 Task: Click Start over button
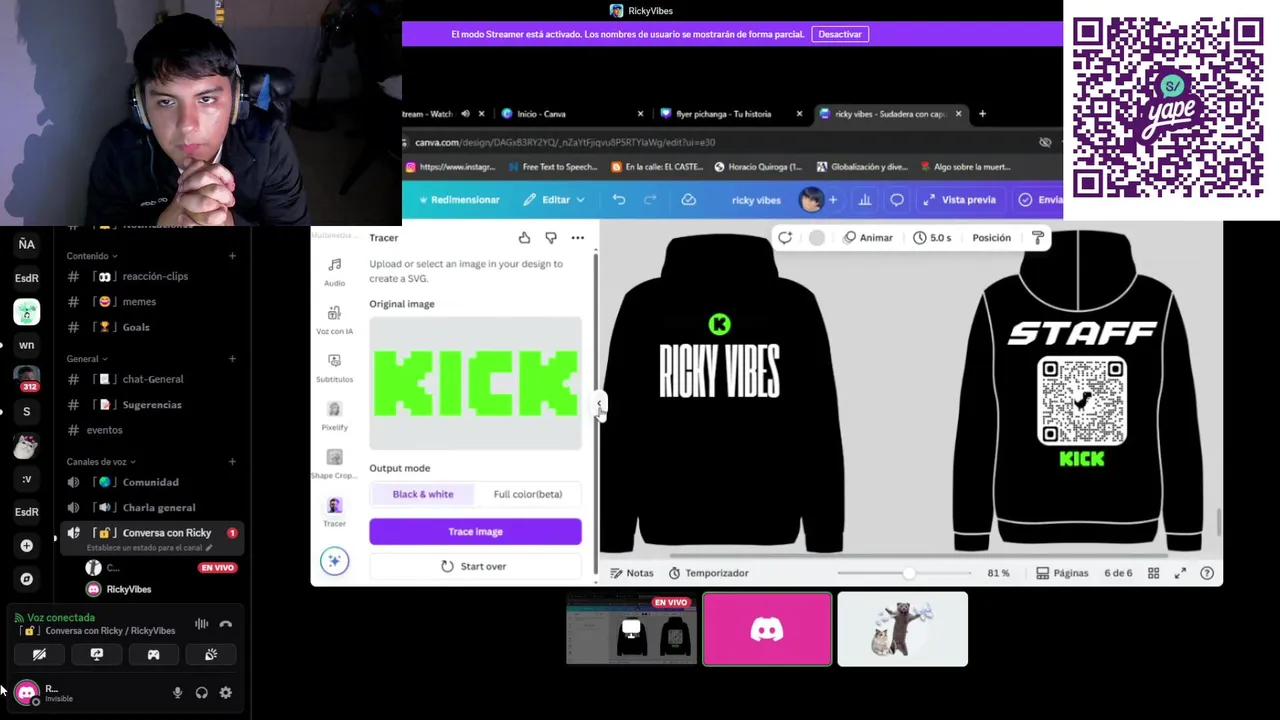(475, 566)
